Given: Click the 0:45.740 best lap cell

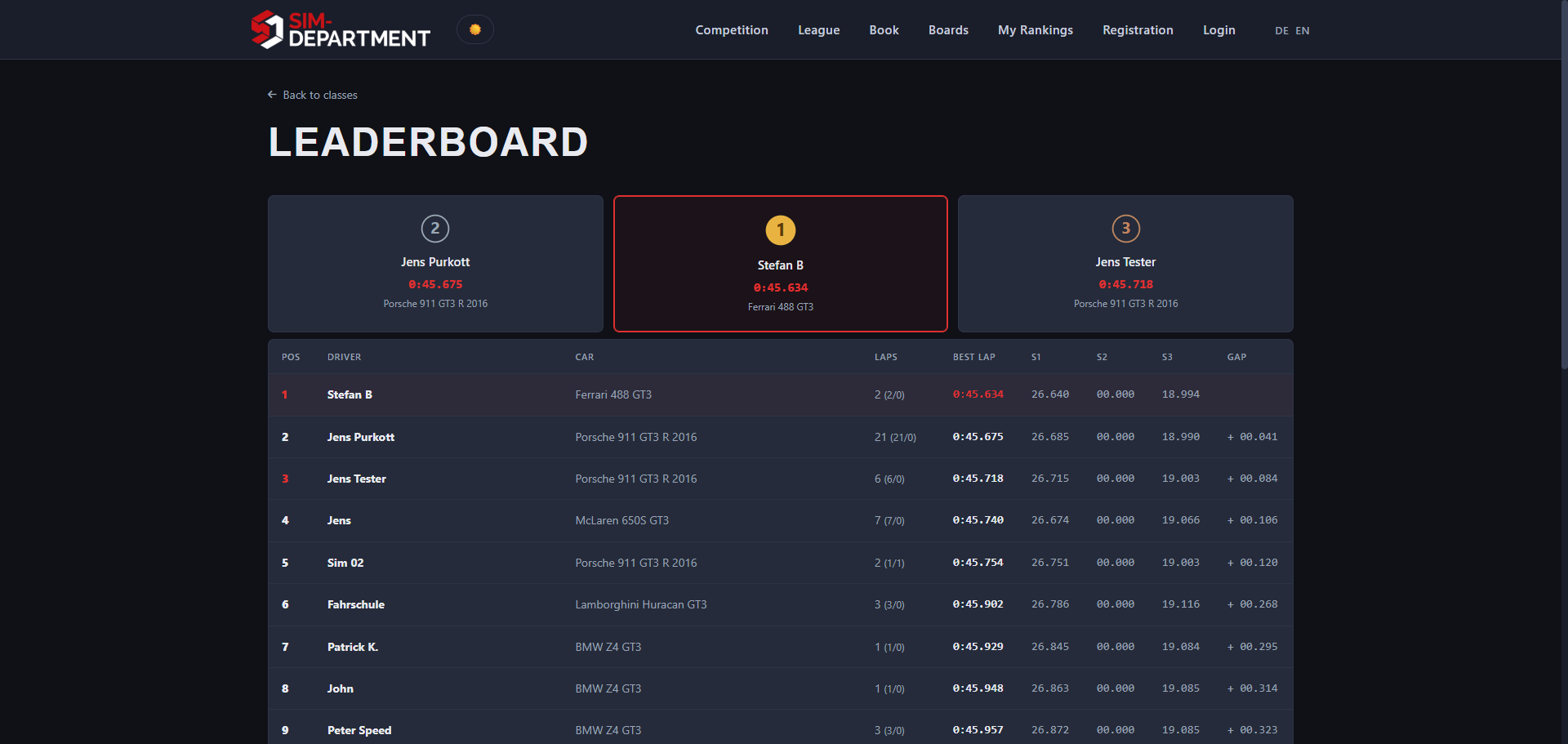Looking at the screenshot, I should pos(978,520).
